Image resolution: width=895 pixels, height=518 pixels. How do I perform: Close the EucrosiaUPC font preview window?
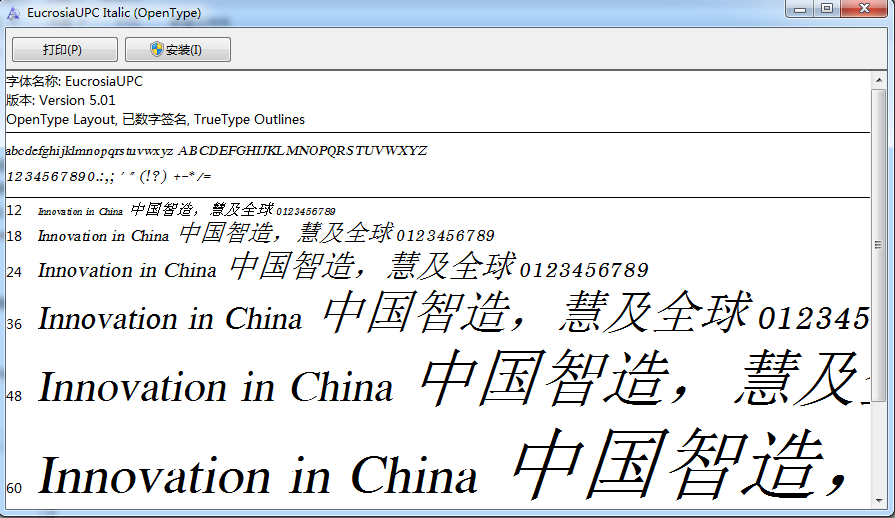(x=865, y=9)
